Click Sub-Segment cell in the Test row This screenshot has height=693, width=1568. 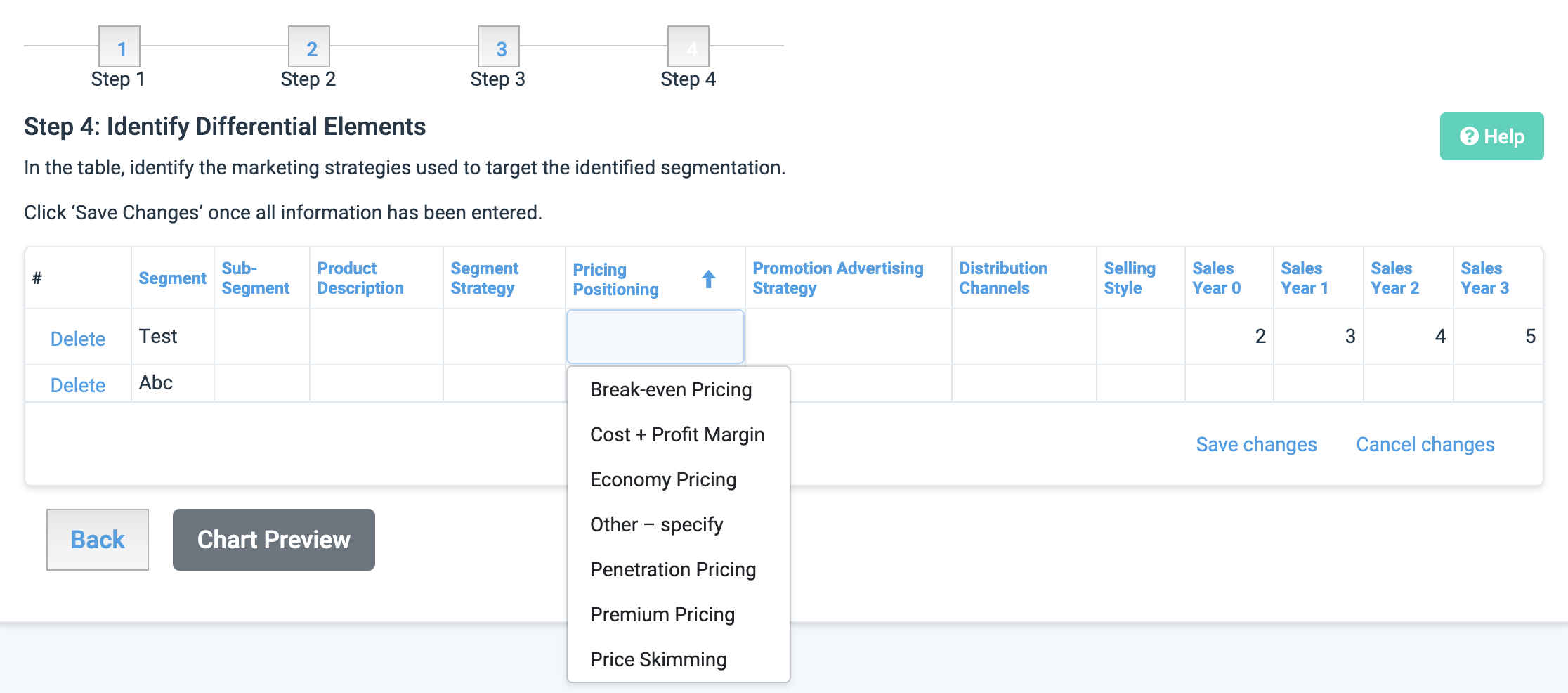(262, 337)
